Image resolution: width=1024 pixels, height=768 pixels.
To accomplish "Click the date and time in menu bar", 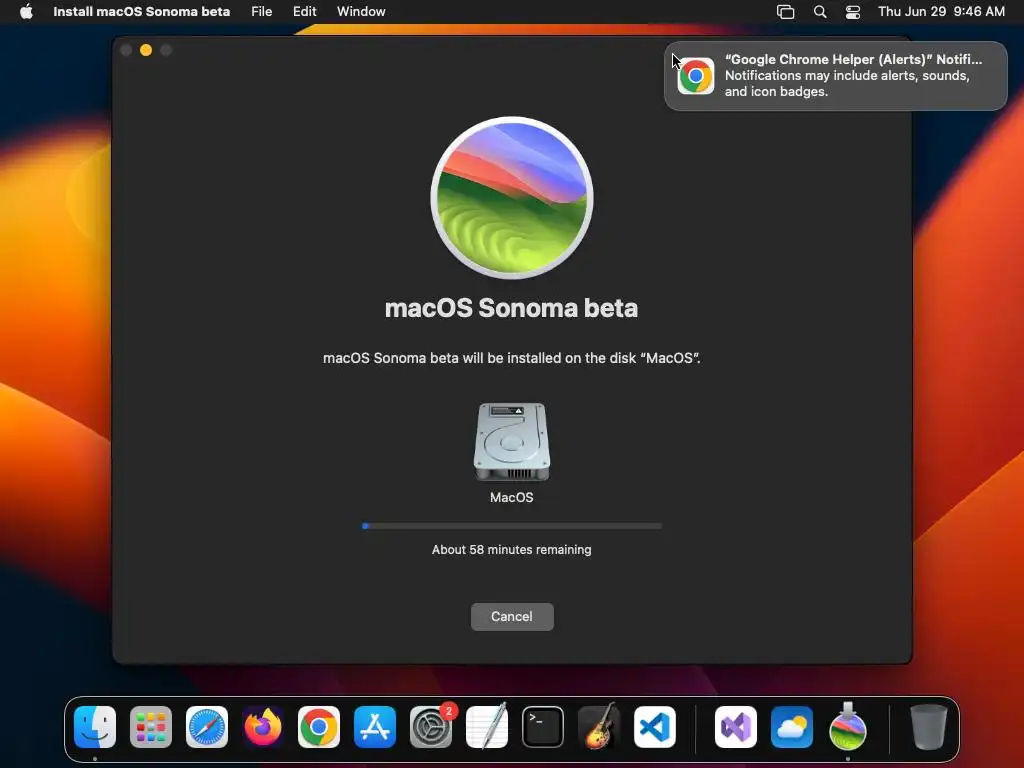I will (x=941, y=11).
